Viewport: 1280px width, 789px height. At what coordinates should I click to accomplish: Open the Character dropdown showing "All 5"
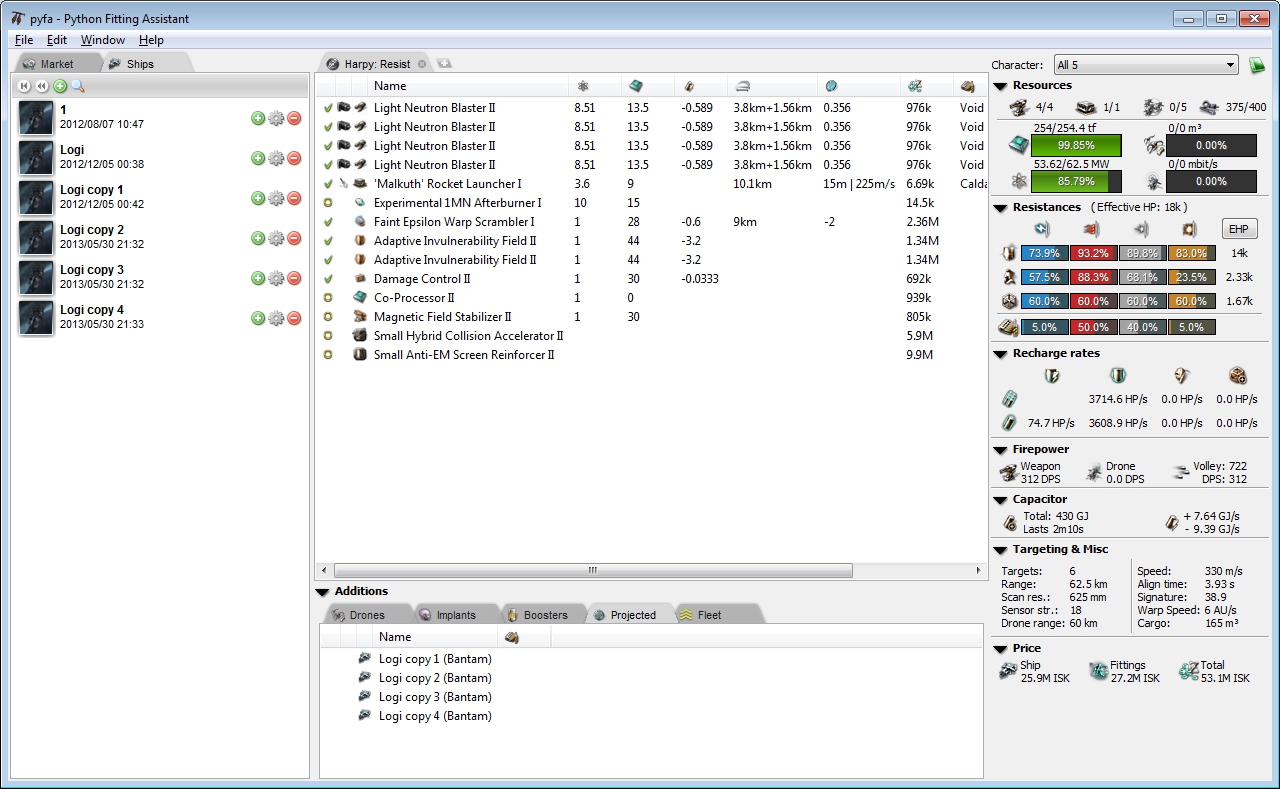click(1145, 66)
